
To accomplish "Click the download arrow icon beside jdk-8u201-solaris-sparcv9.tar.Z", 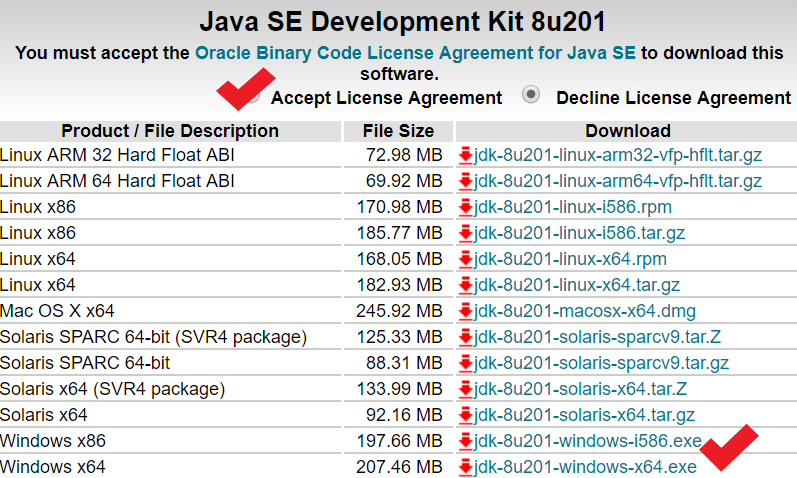I will 466,337.
